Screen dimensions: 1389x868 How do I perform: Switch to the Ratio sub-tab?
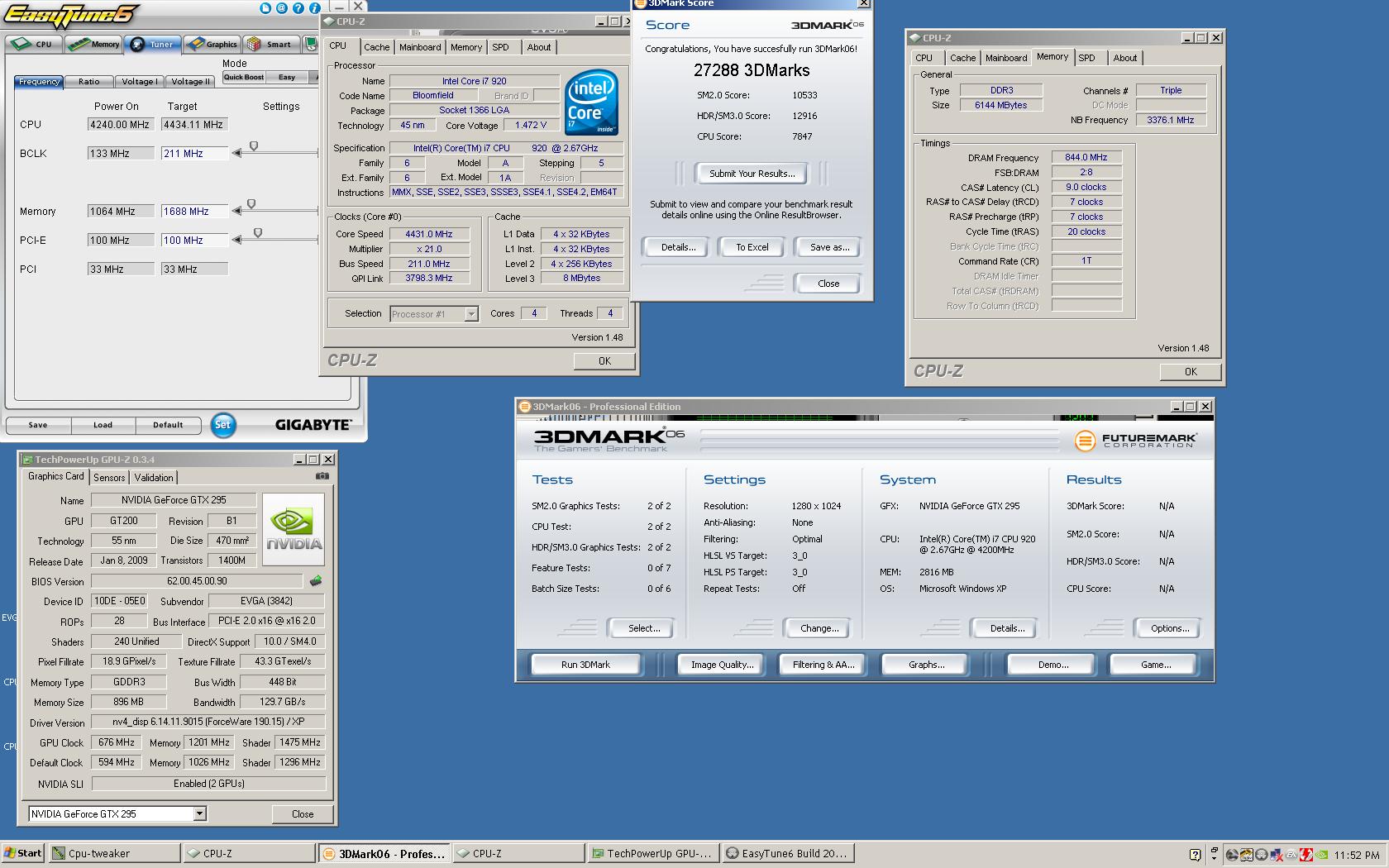pyautogui.click(x=89, y=82)
